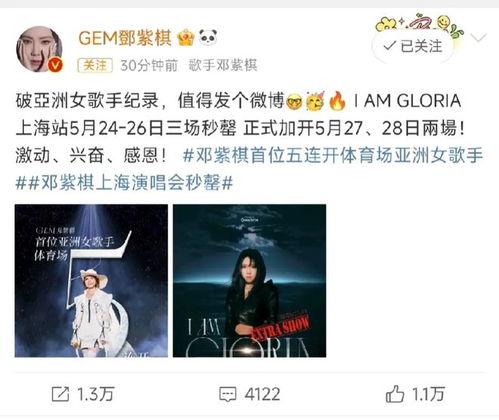Like the post with thumbs-up icon
This screenshot has width=499, height=420.
pyautogui.click(x=395, y=394)
